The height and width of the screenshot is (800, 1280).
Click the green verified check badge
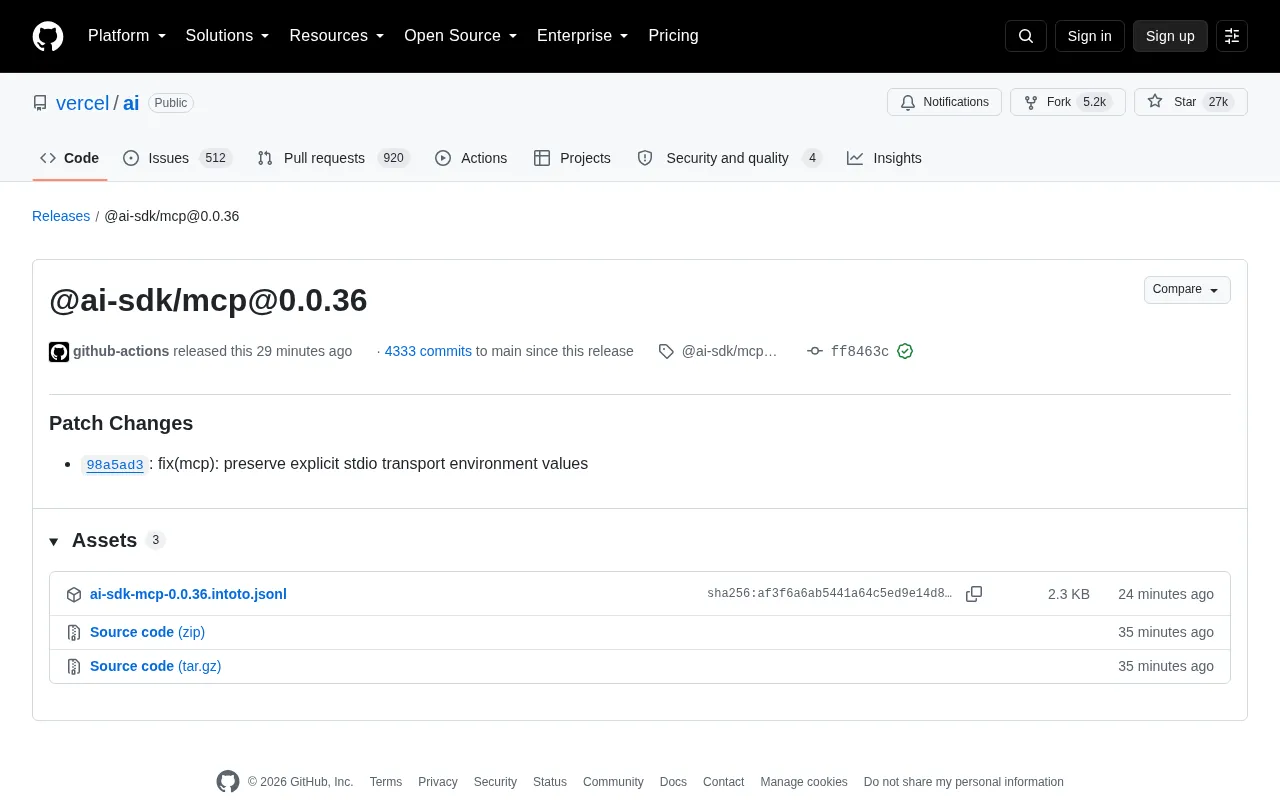tap(905, 351)
